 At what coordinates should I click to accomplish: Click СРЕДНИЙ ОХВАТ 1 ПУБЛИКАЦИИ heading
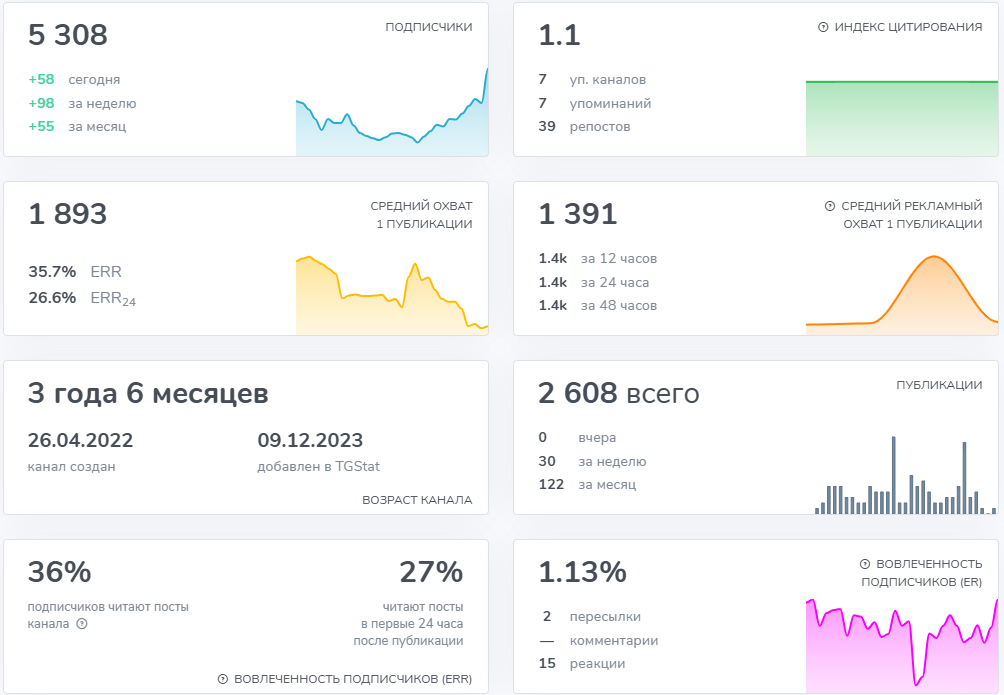coord(421,215)
